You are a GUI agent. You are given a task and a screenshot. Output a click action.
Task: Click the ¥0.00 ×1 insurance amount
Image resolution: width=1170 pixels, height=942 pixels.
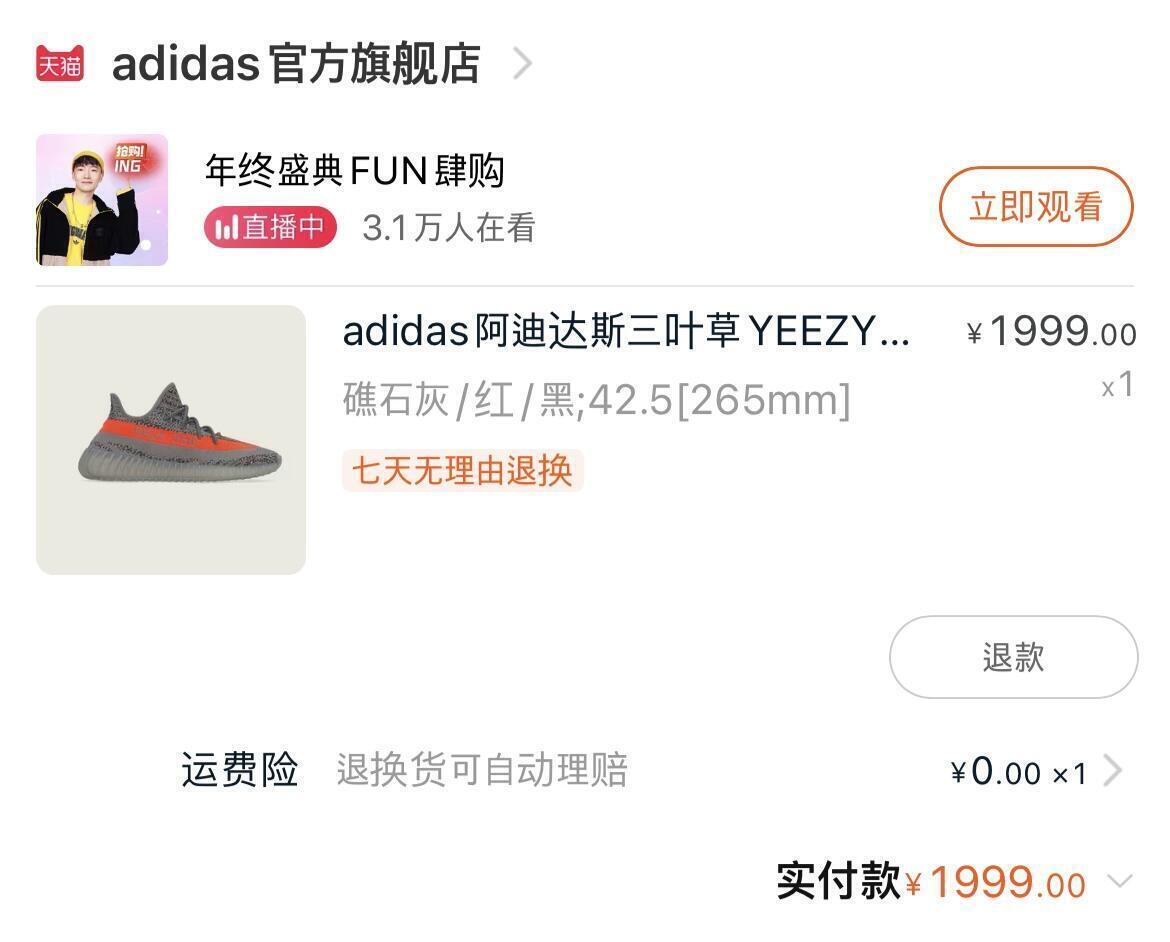point(1018,772)
